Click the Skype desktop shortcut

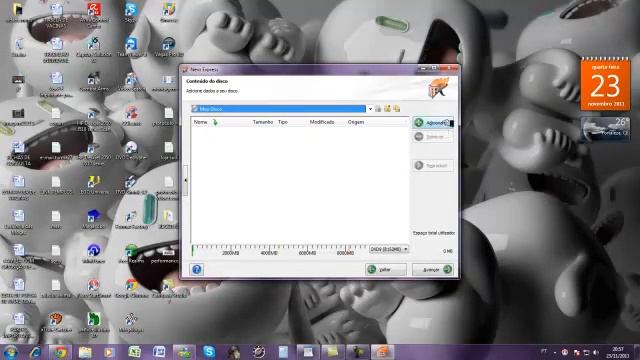[x=131, y=12]
